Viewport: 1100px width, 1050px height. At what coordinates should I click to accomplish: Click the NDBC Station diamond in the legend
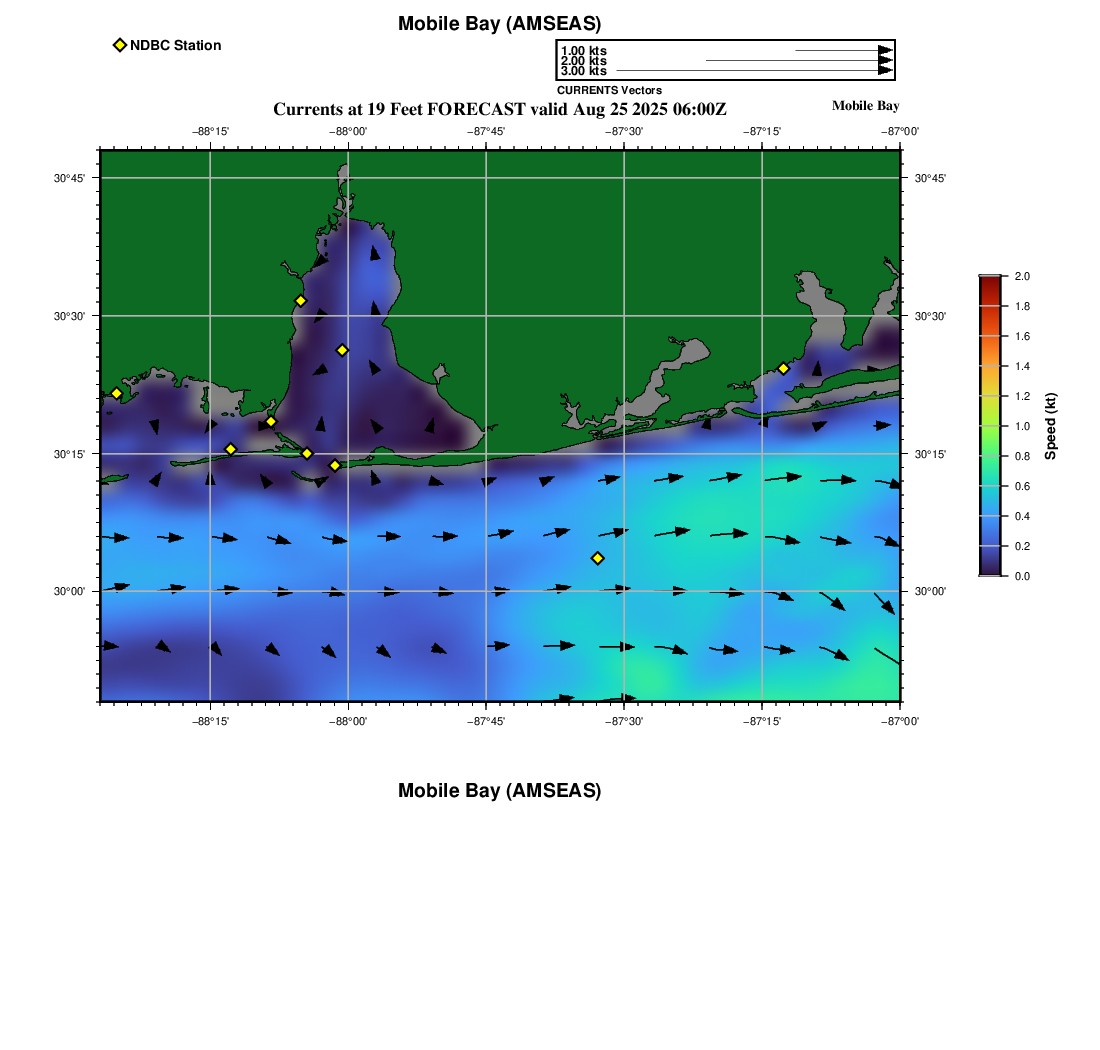pos(120,45)
